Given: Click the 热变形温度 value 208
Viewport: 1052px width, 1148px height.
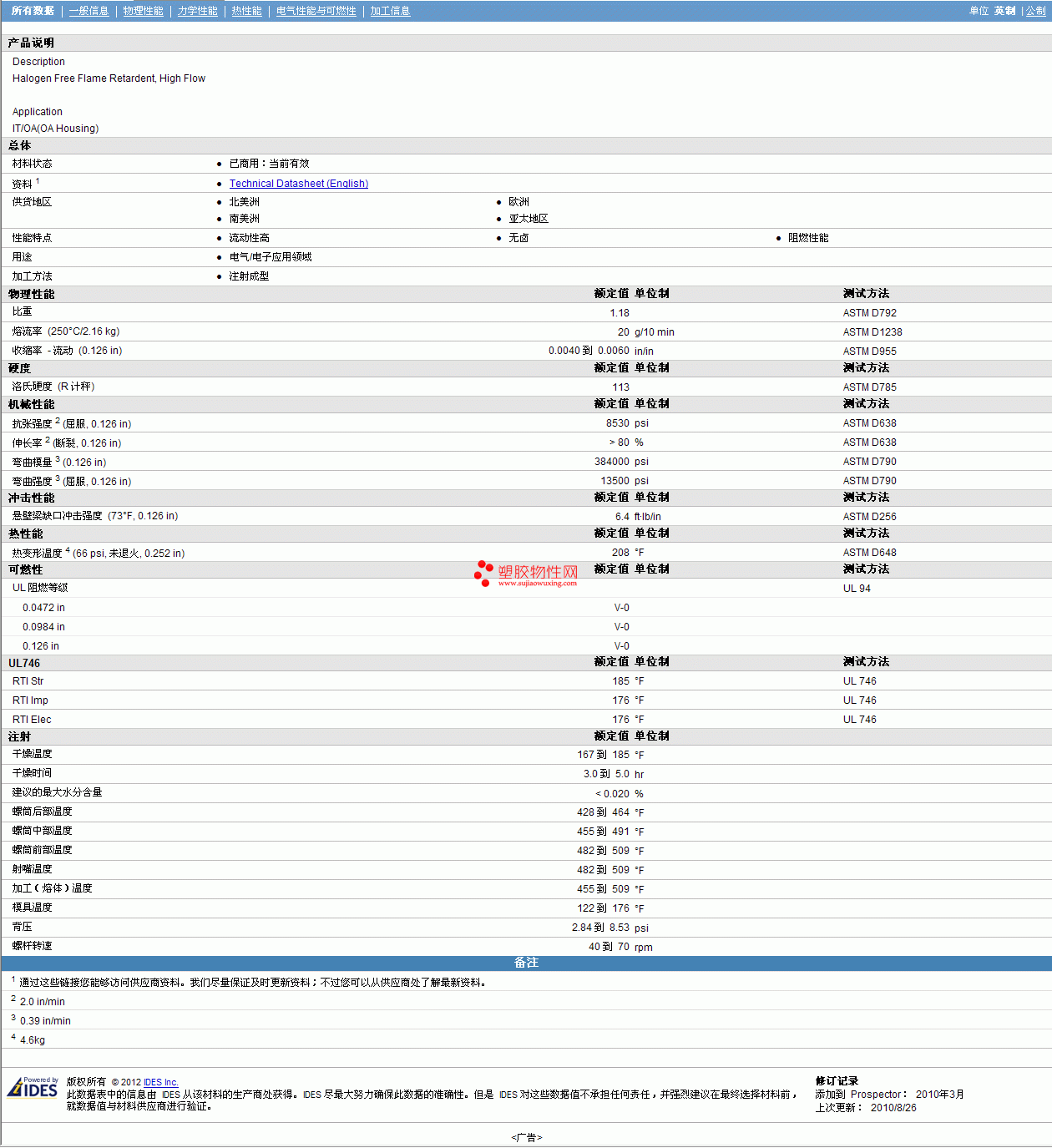Looking at the screenshot, I should [621, 553].
